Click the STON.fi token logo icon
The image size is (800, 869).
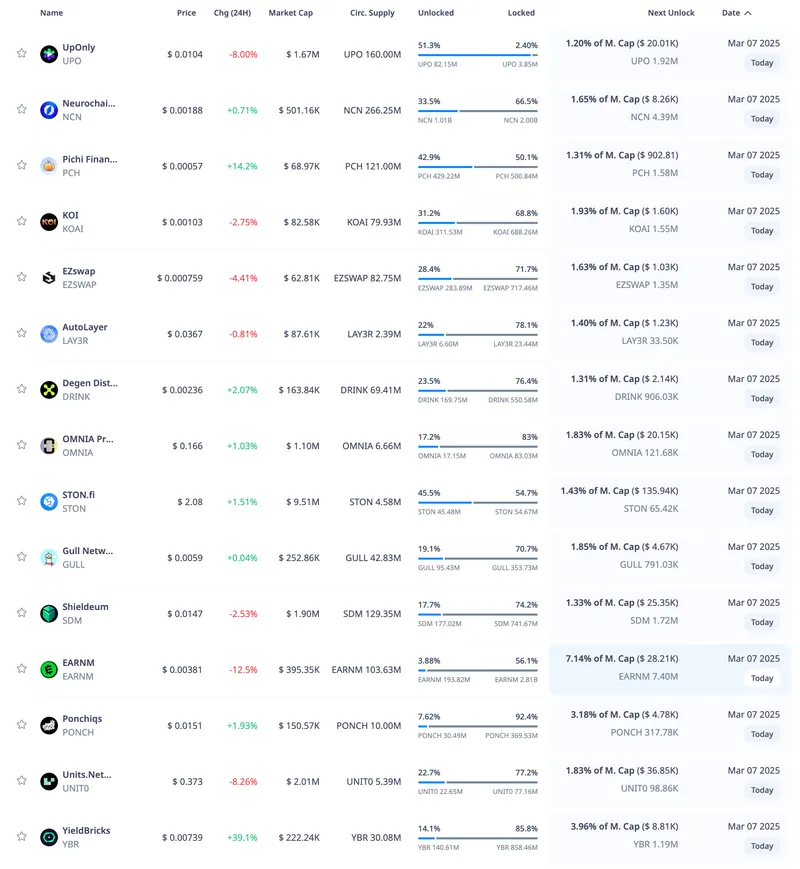48,502
